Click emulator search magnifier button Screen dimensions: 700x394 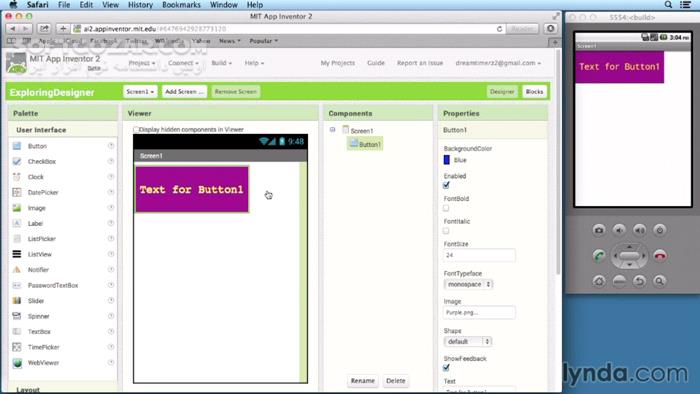(659, 281)
